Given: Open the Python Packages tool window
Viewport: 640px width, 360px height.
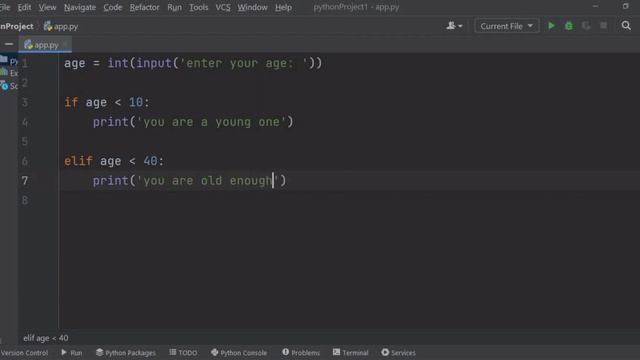Looking at the screenshot, I should click(126, 353).
